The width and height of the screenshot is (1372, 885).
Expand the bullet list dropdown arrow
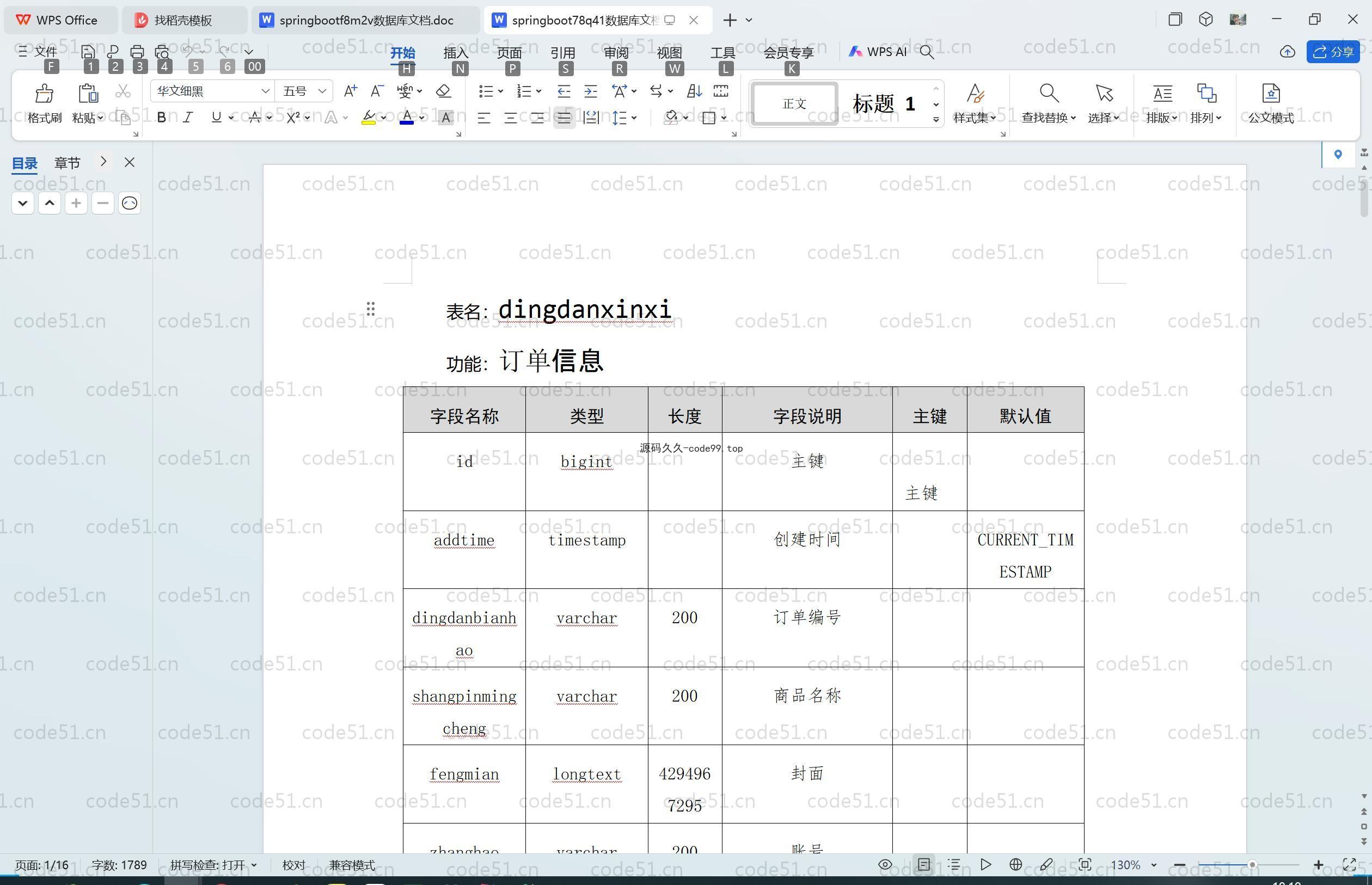click(501, 91)
